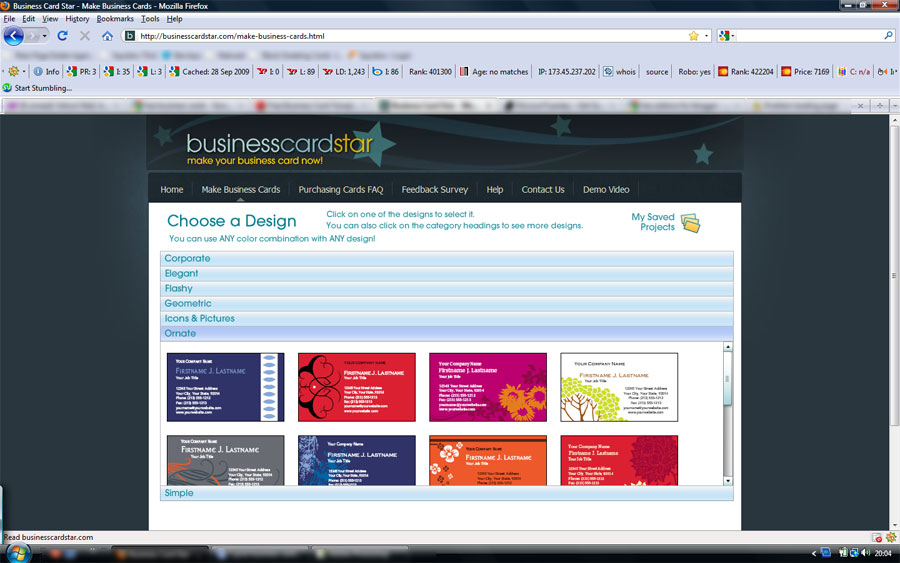Image resolution: width=900 pixels, height=563 pixels.
Task: Click the search magnifier icon
Action: 888,36
